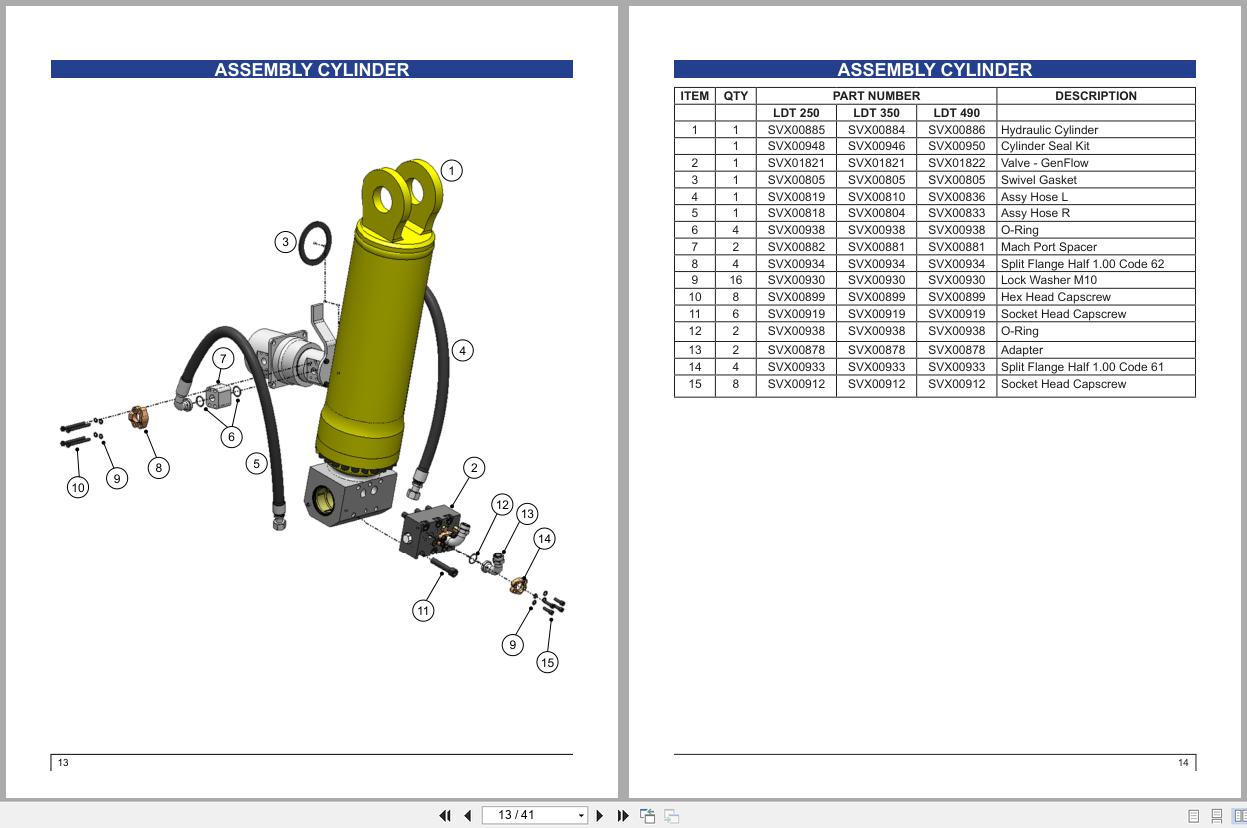
Task: Click the ASSEMBLY CYLINDER title banner on right page
Action: tap(934, 69)
